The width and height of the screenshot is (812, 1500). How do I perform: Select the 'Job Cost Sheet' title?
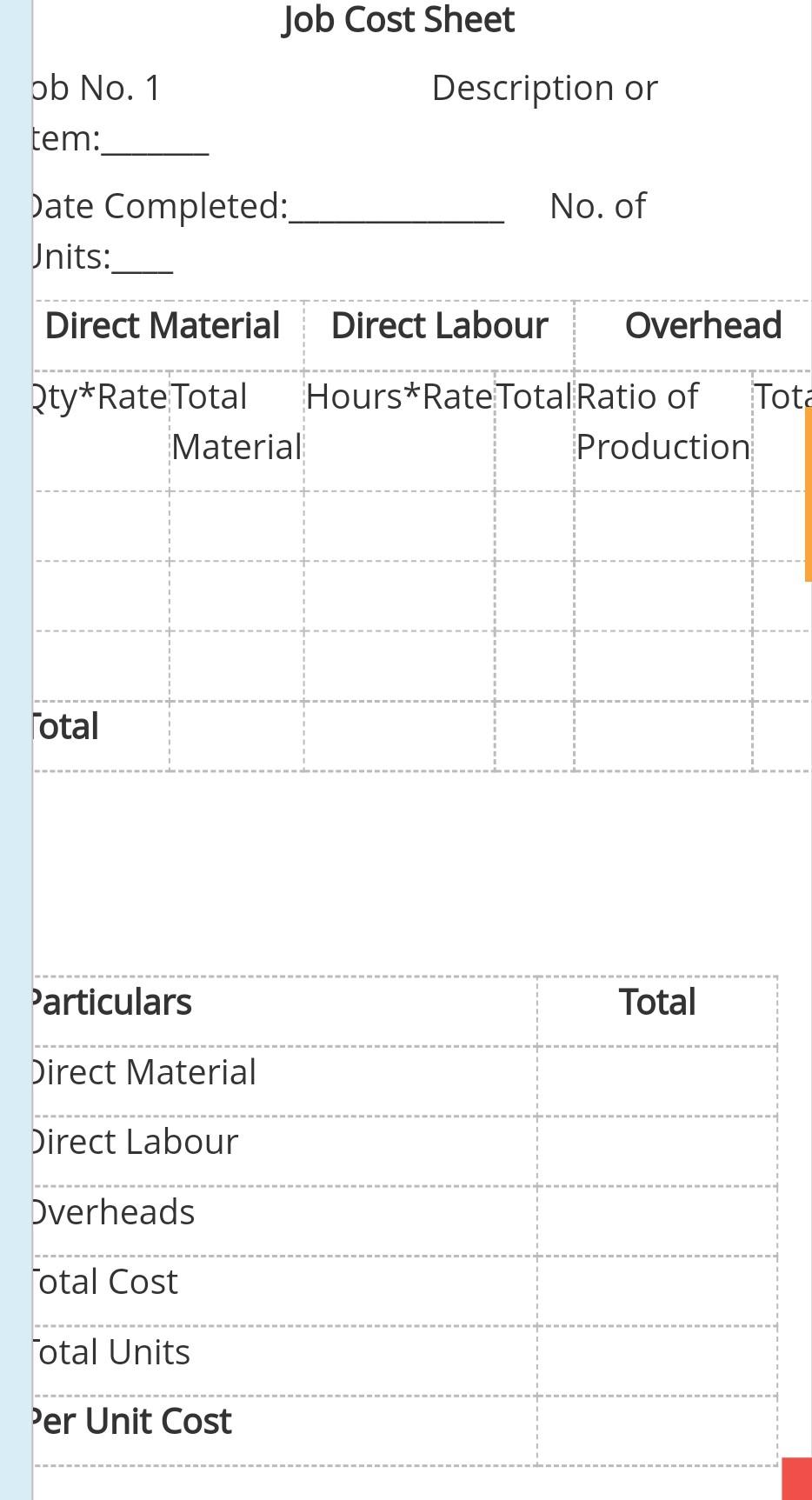[398, 20]
